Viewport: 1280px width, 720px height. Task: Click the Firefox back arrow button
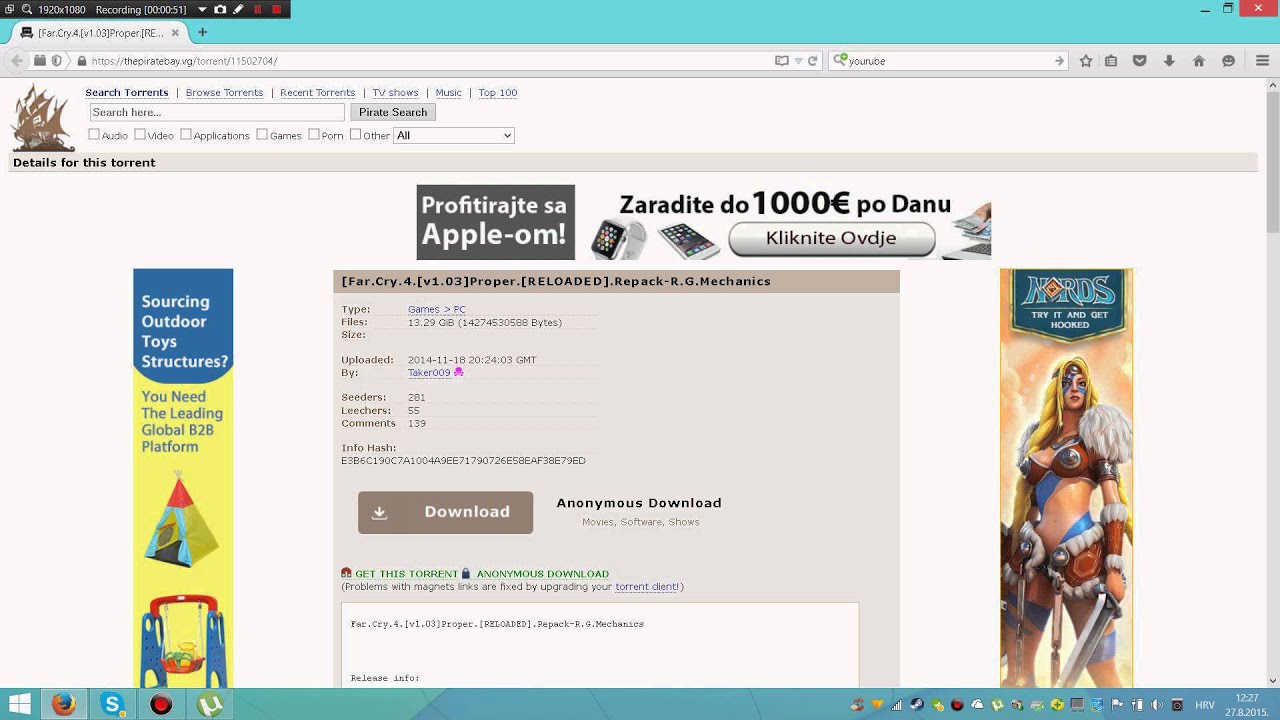[16, 61]
